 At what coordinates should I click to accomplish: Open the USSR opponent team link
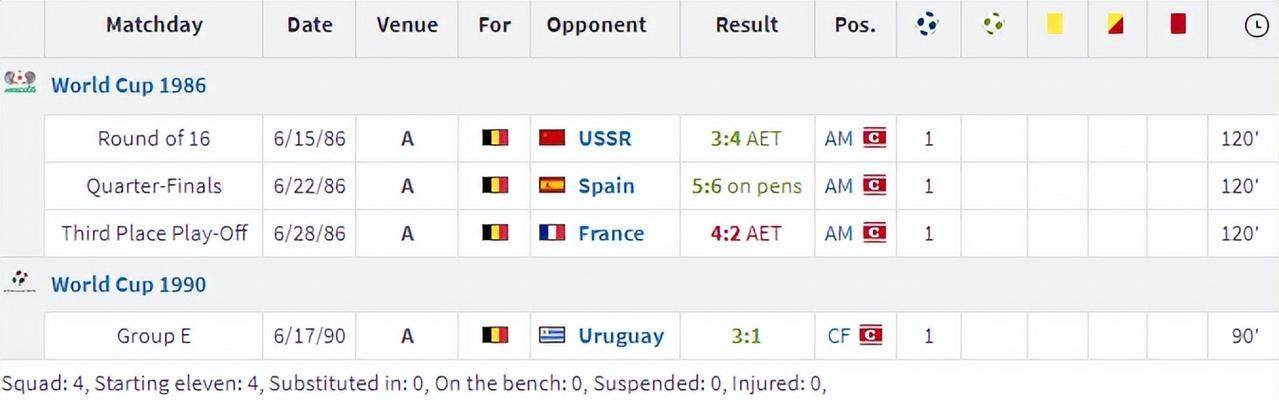click(x=605, y=138)
